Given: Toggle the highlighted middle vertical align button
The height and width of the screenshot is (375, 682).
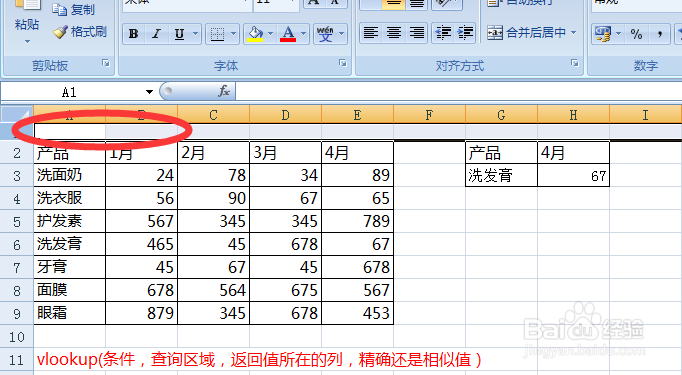Looking at the screenshot, I should [394, 4].
